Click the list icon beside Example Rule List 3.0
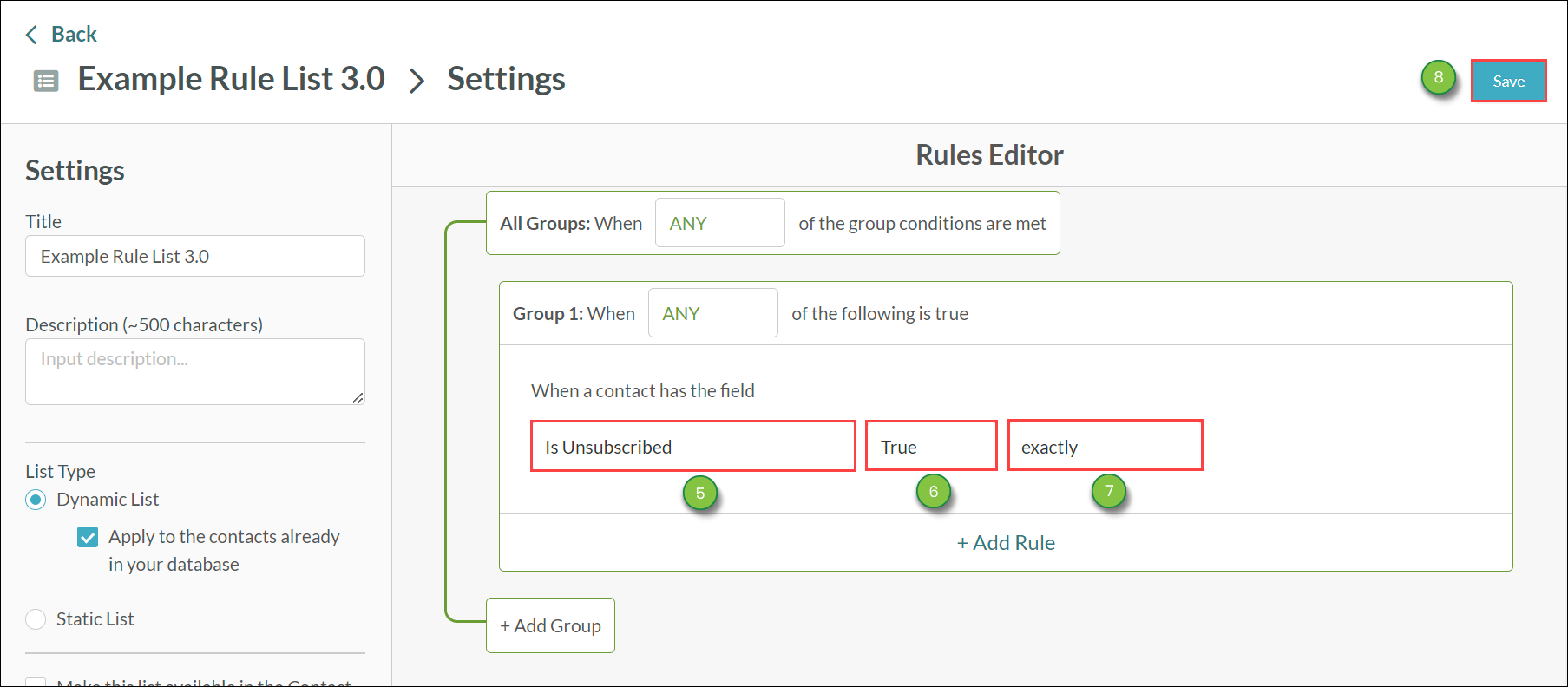The width and height of the screenshot is (1568, 687). tap(46, 82)
